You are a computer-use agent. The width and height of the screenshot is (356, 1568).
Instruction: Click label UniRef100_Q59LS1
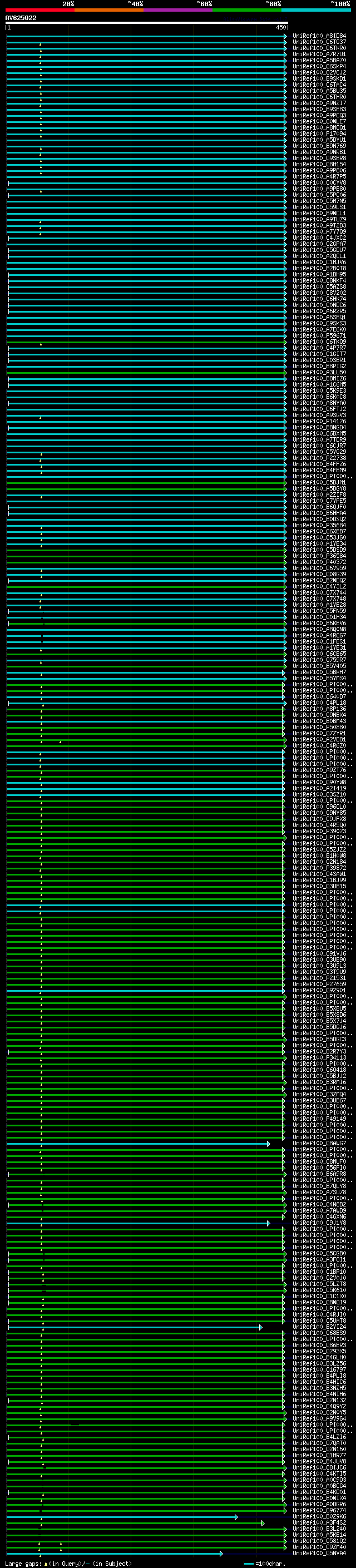coord(319,207)
